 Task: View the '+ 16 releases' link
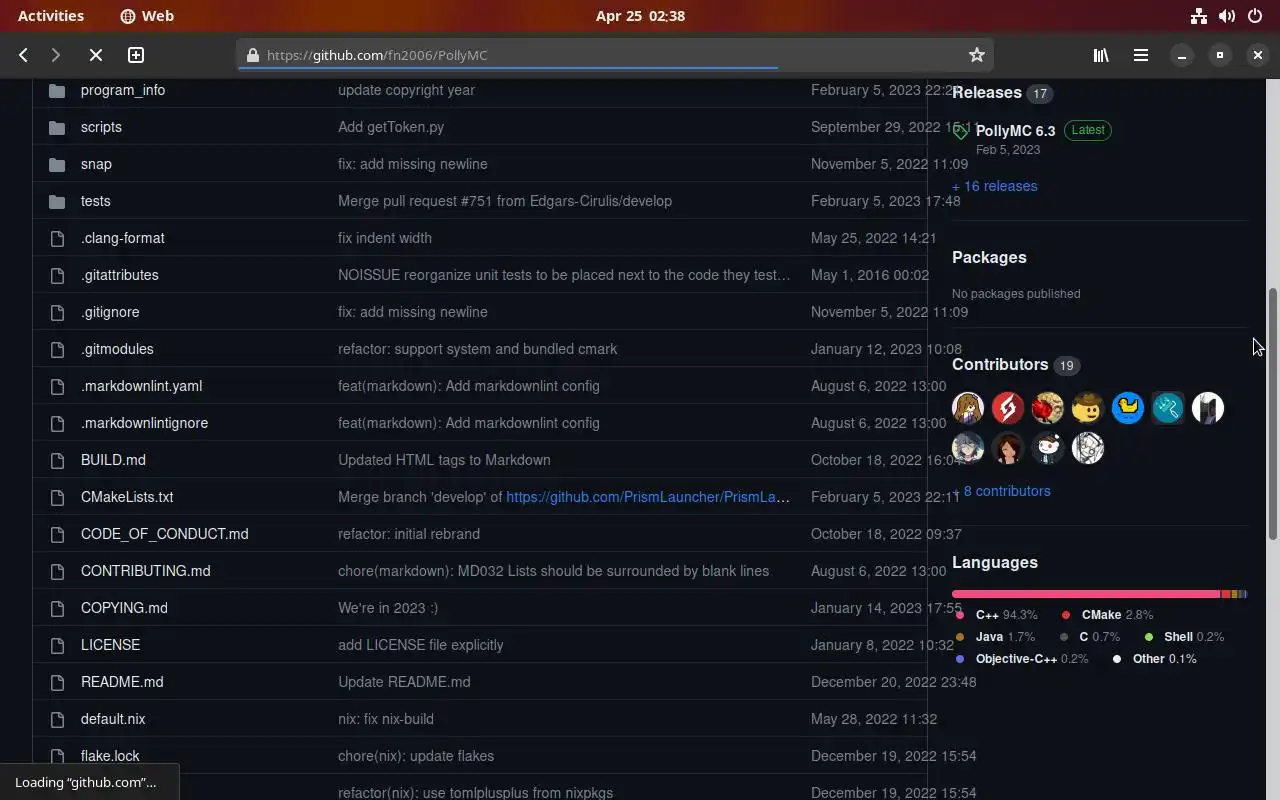point(995,186)
